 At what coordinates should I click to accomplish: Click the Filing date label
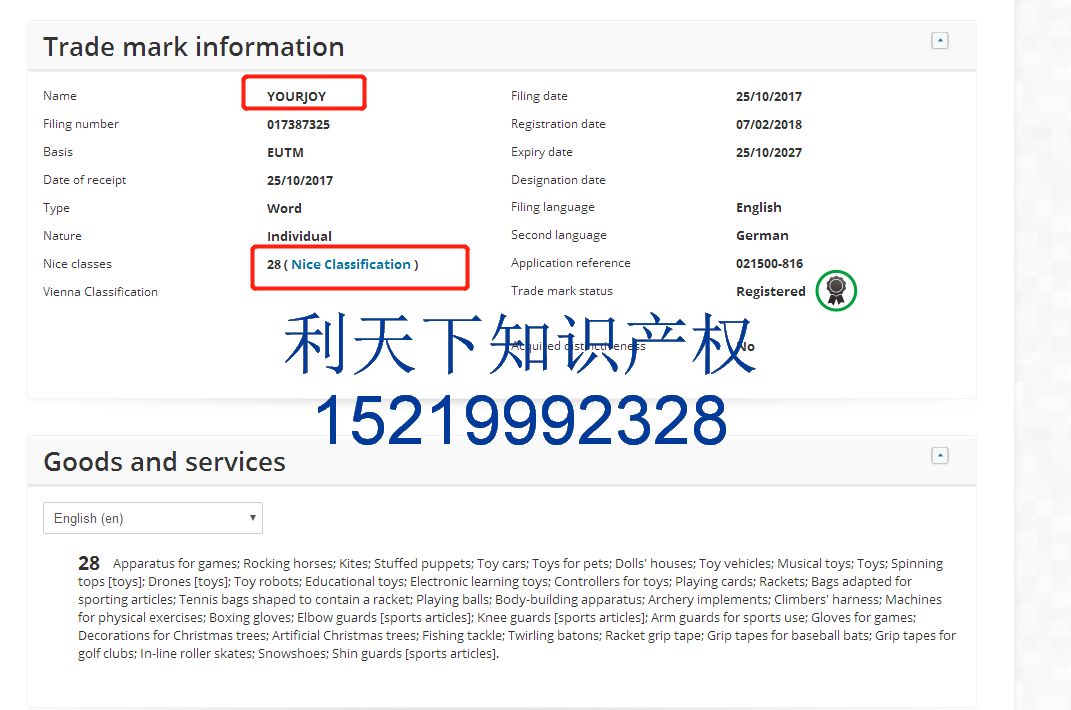(x=540, y=96)
